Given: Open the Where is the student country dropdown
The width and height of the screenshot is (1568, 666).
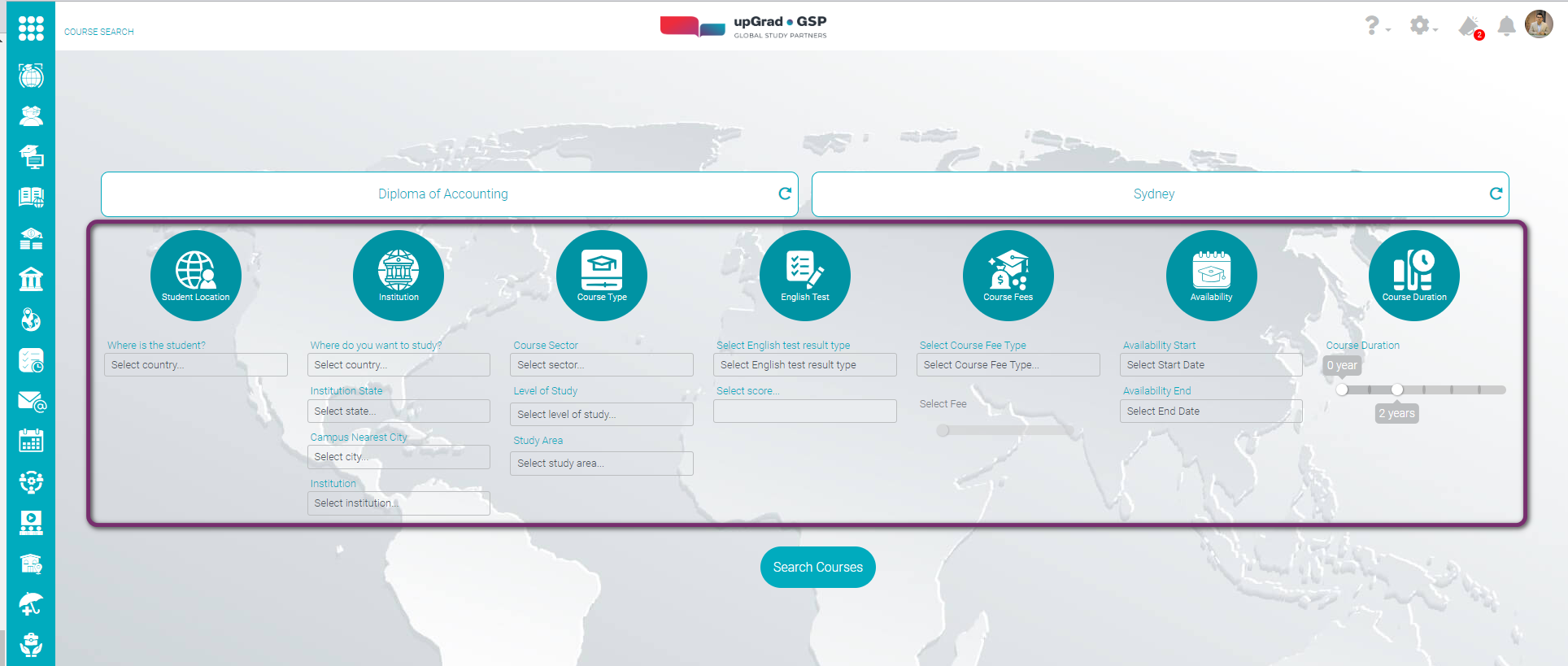Looking at the screenshot, I should pos(195,365).
